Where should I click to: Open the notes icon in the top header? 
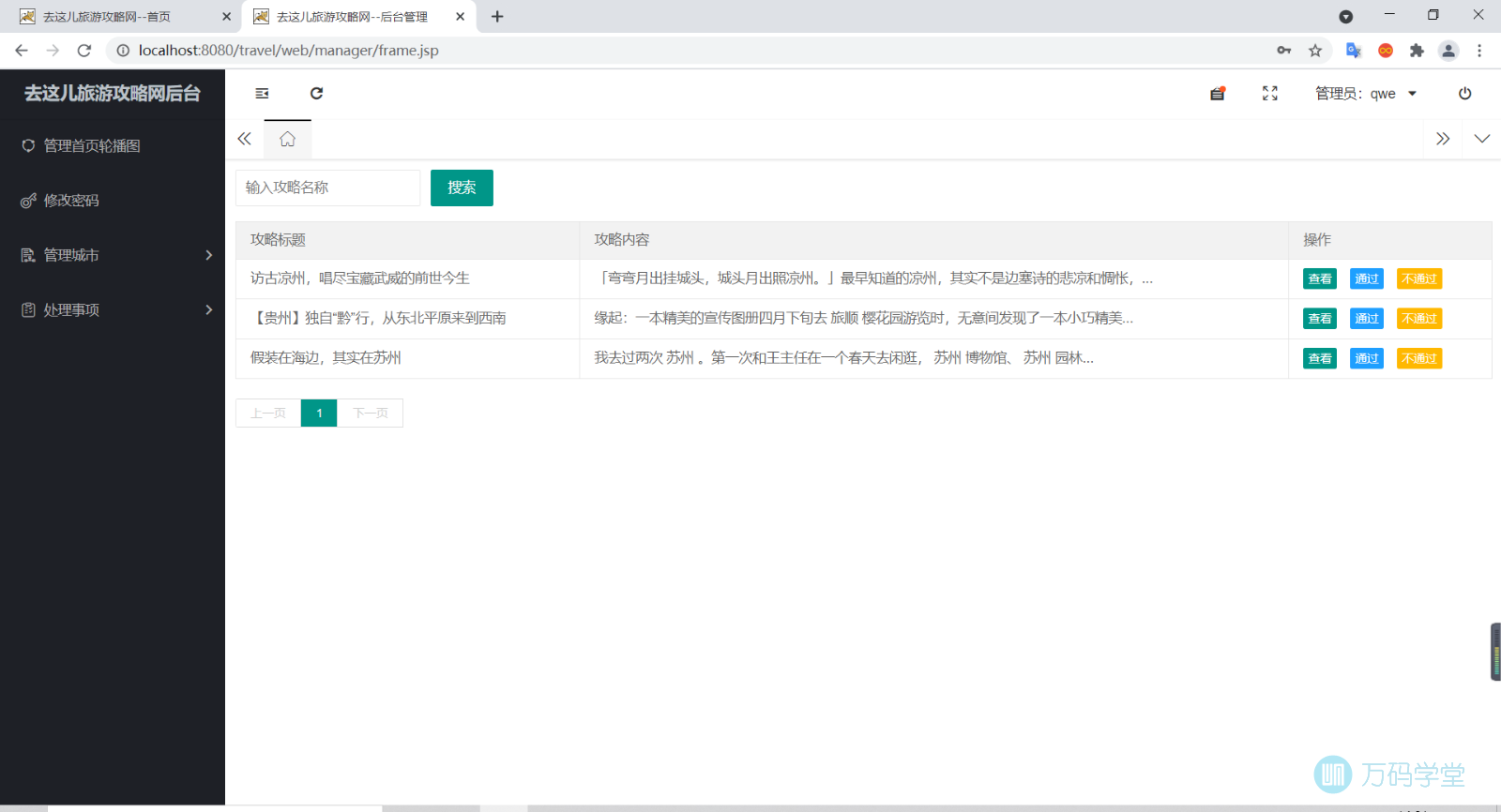1218,93
